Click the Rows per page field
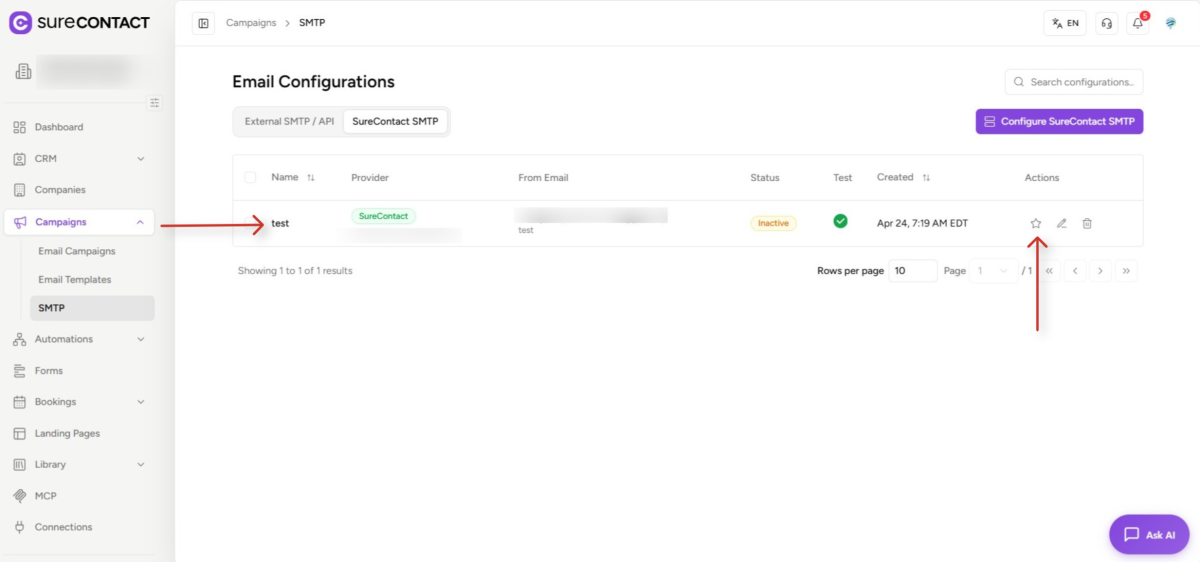 (913, 271)
